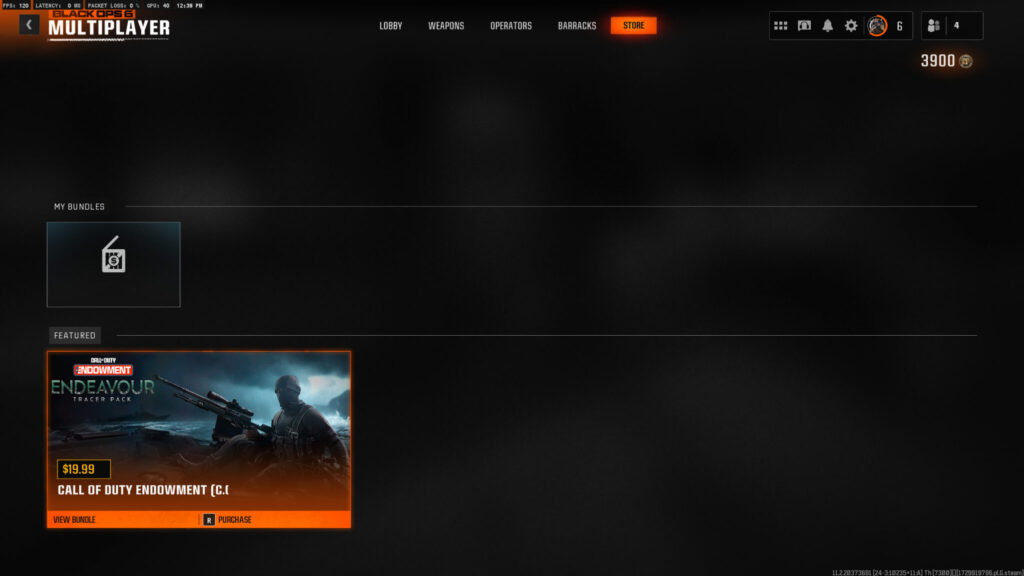This screenshot has height=576, width=1024.
Task: Click the $19.99 price tag
Action: (x=84, y=469)
